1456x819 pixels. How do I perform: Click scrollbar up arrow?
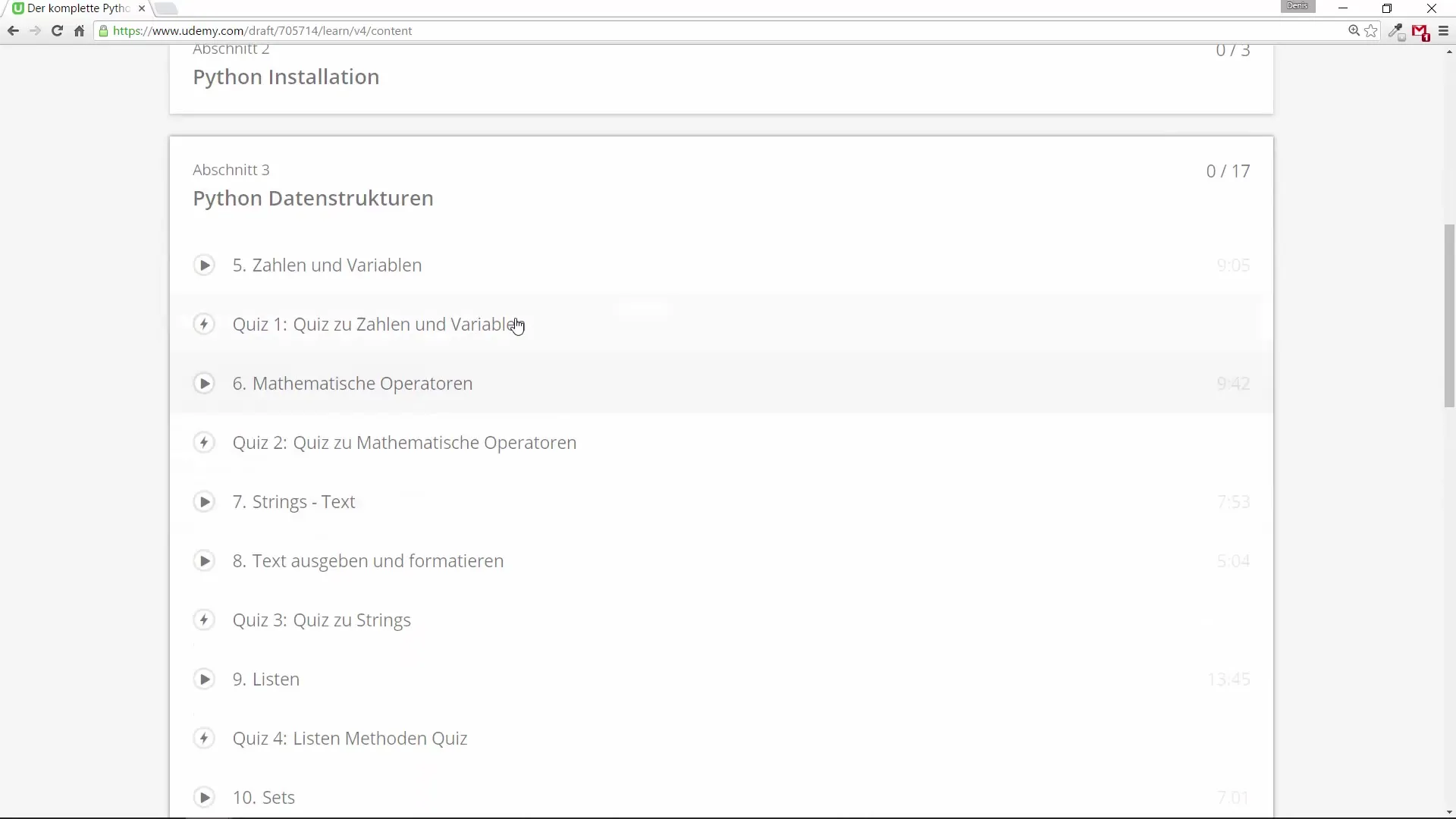pyautogui.click(x=1449, y=52)
